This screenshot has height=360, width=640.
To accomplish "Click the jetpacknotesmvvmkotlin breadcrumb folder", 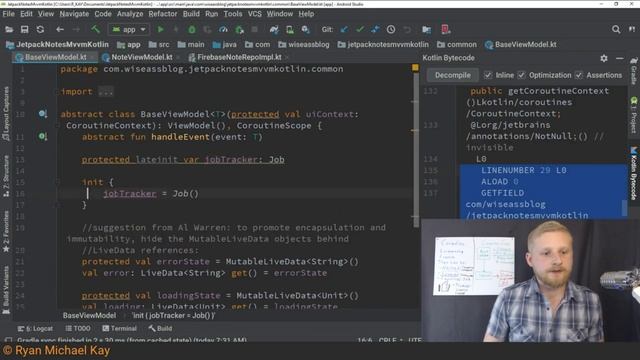I will pos(383,44).
